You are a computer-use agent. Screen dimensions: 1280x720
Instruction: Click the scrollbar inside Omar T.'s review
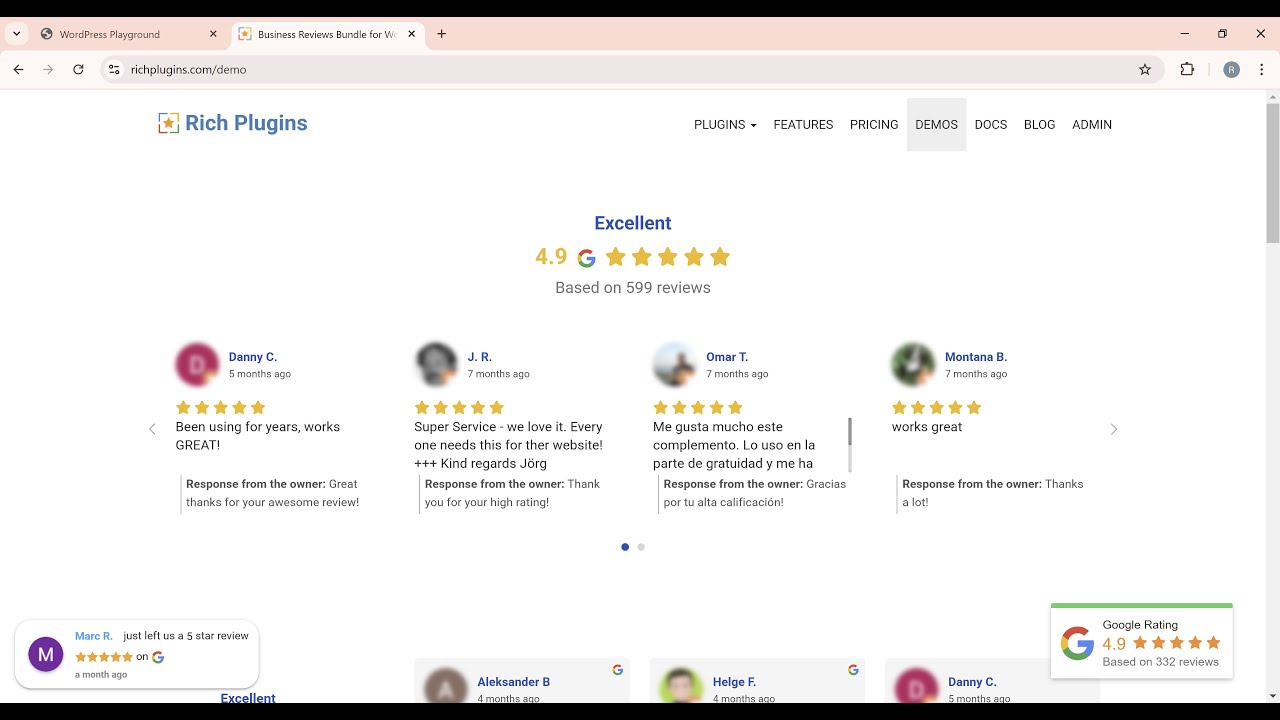[x=850, y=432]
